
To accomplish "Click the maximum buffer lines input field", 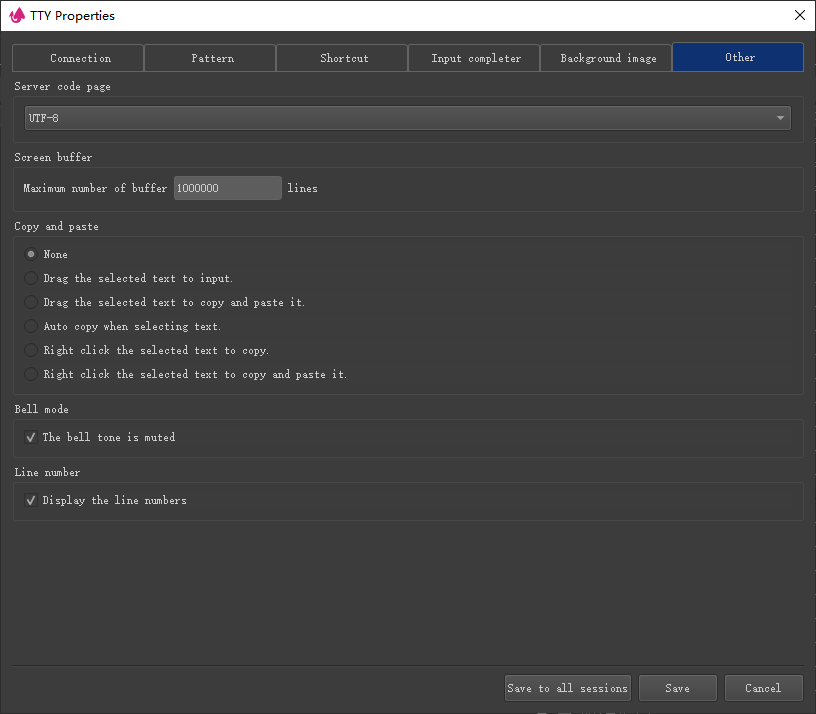I will (227, 188).
